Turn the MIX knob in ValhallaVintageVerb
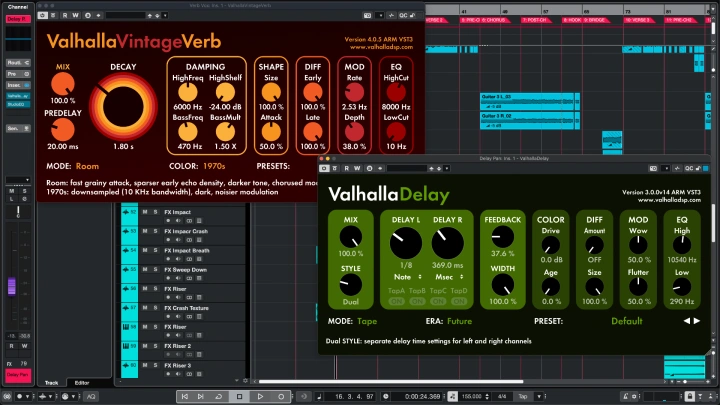The image size is (720, 405). coord(62,84)
